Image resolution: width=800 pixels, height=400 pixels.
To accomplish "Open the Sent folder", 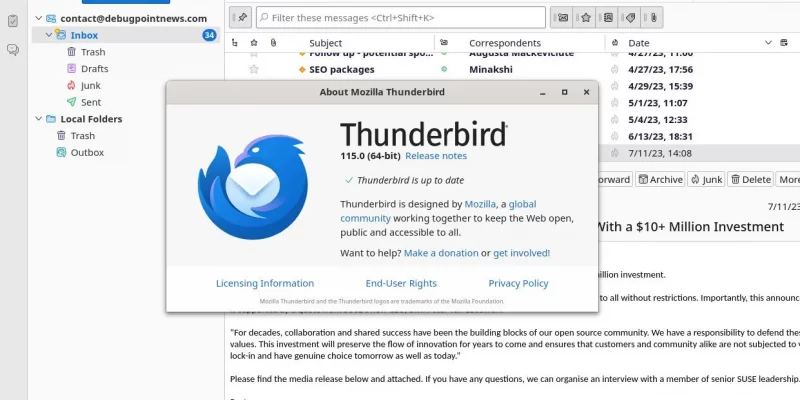I will (91, 103).
